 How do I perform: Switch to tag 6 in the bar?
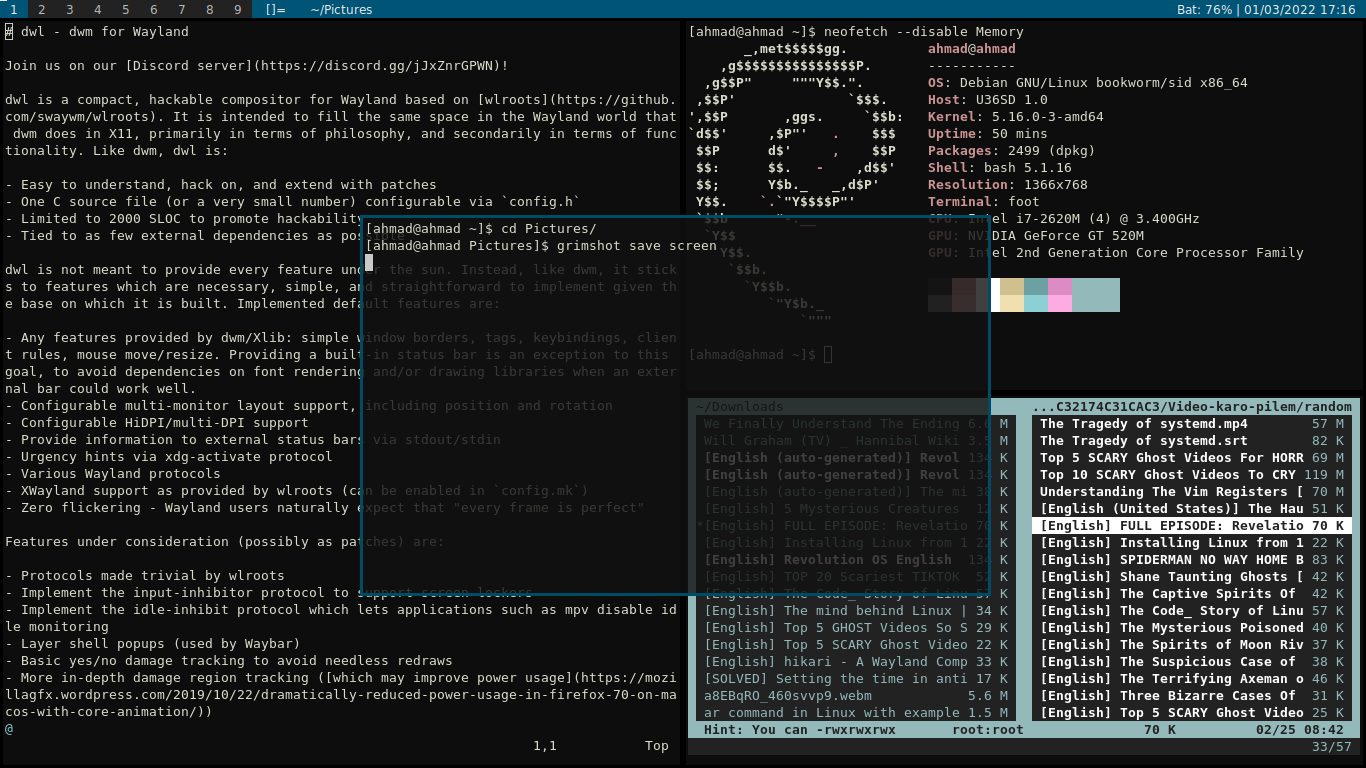point(154,9)
